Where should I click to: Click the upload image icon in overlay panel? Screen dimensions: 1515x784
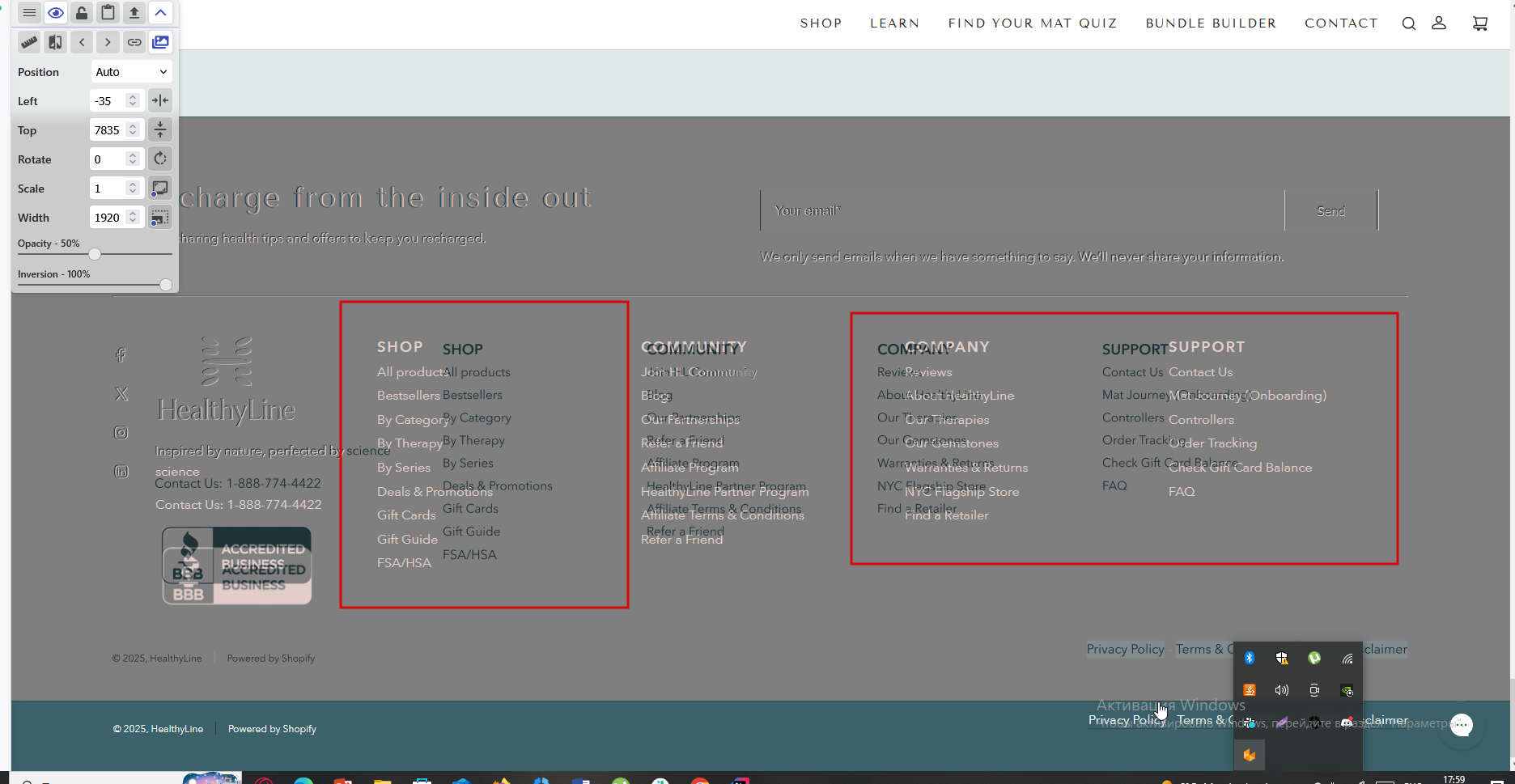[134, 13]
